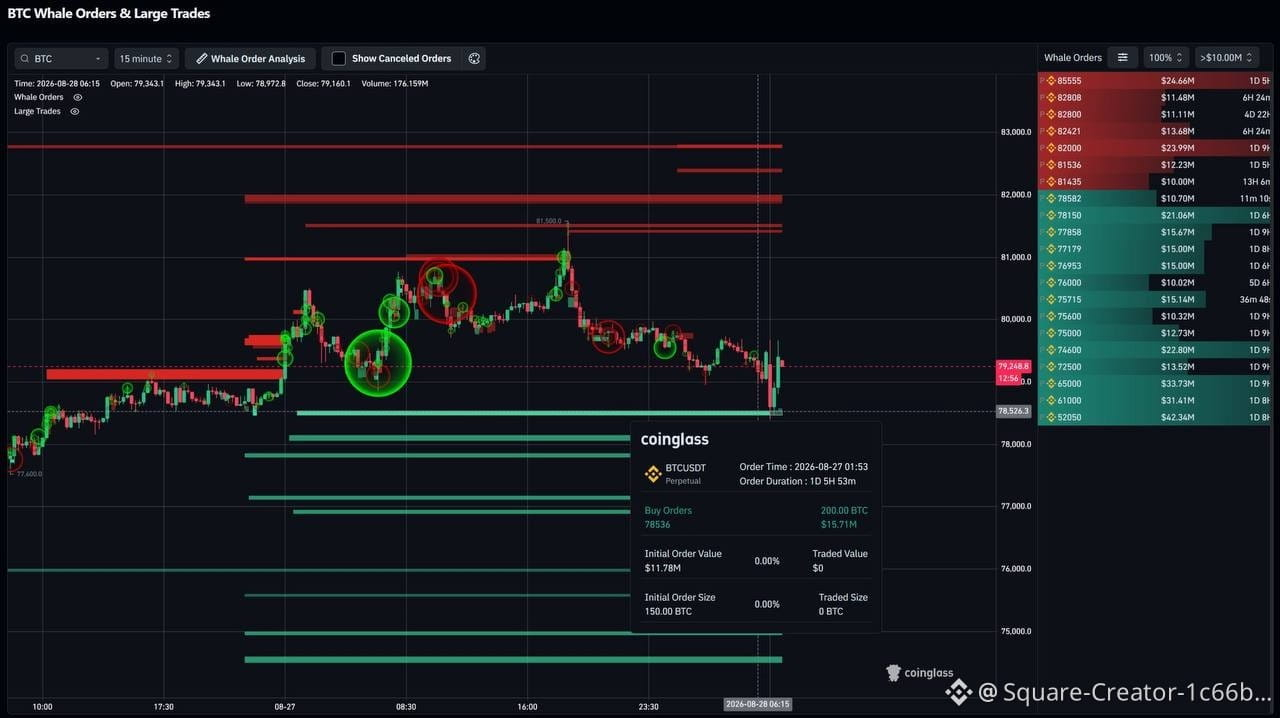
Task: Click the $23.99M value in the 82000 row
Action: 1177,148
